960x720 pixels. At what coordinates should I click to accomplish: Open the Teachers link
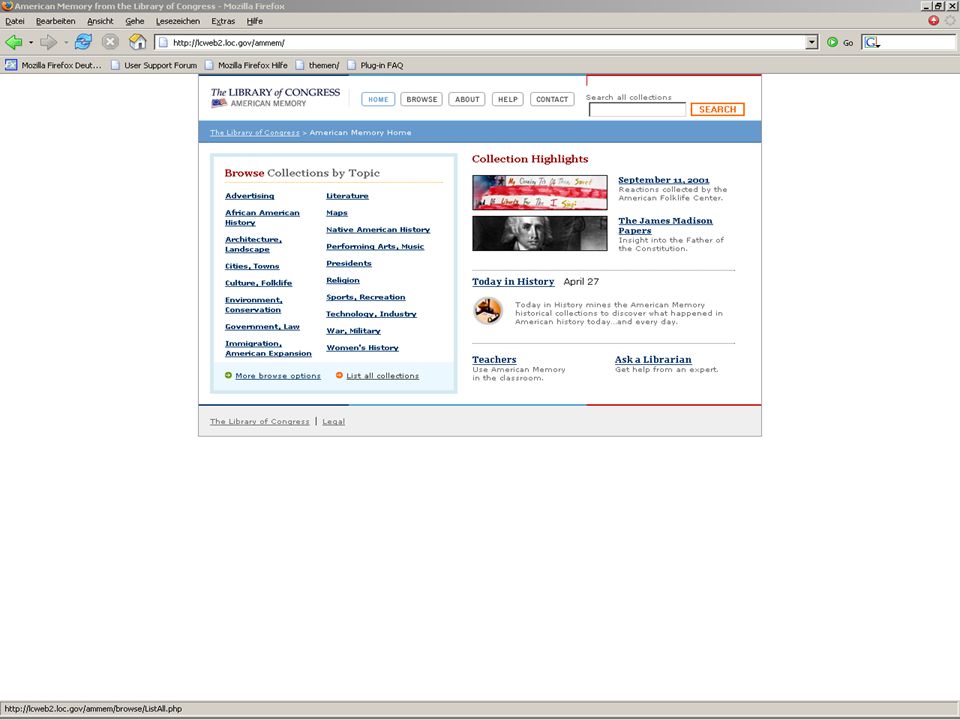(494, 359)
